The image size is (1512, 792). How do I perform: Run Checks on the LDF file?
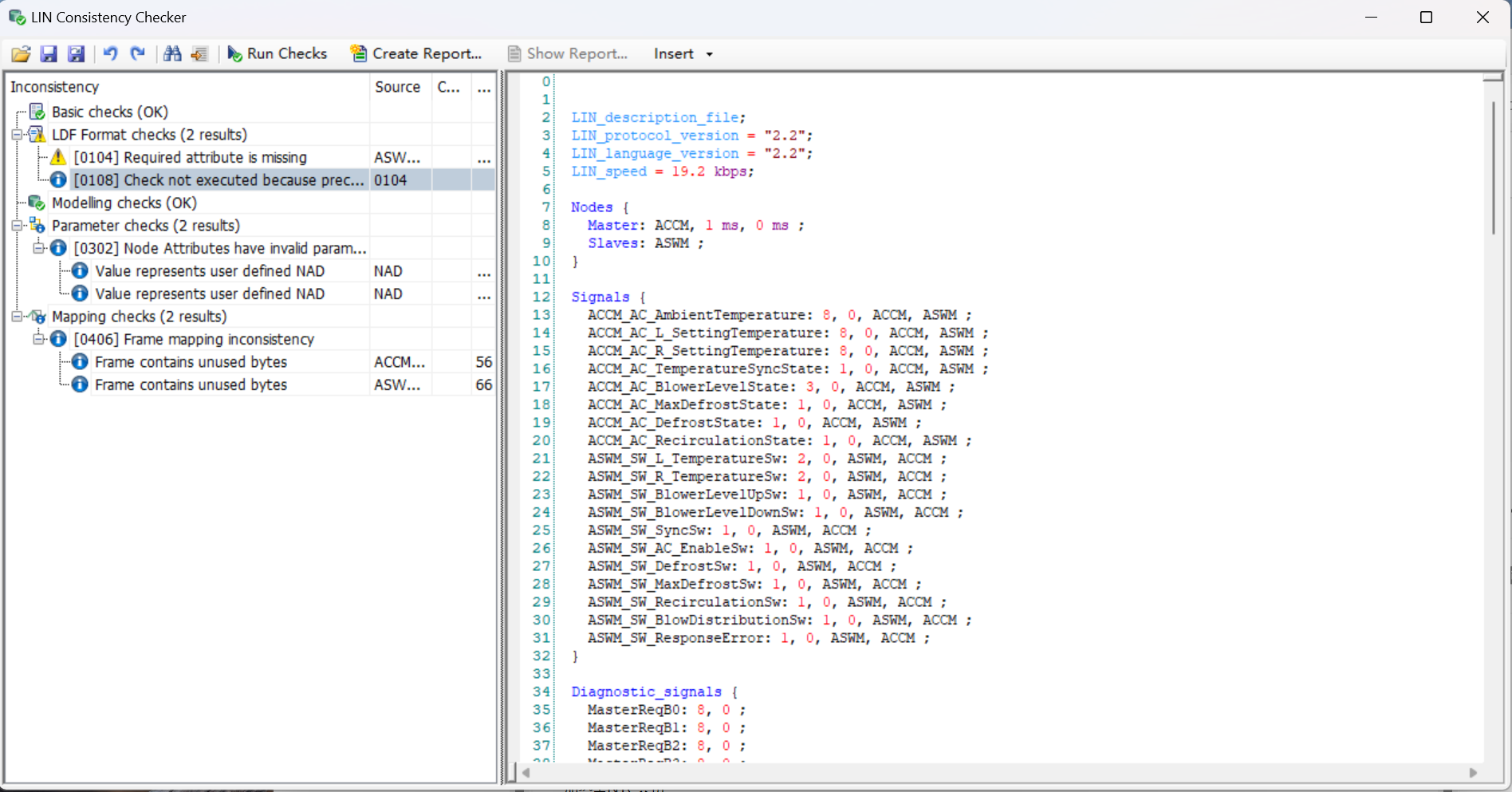277,53
